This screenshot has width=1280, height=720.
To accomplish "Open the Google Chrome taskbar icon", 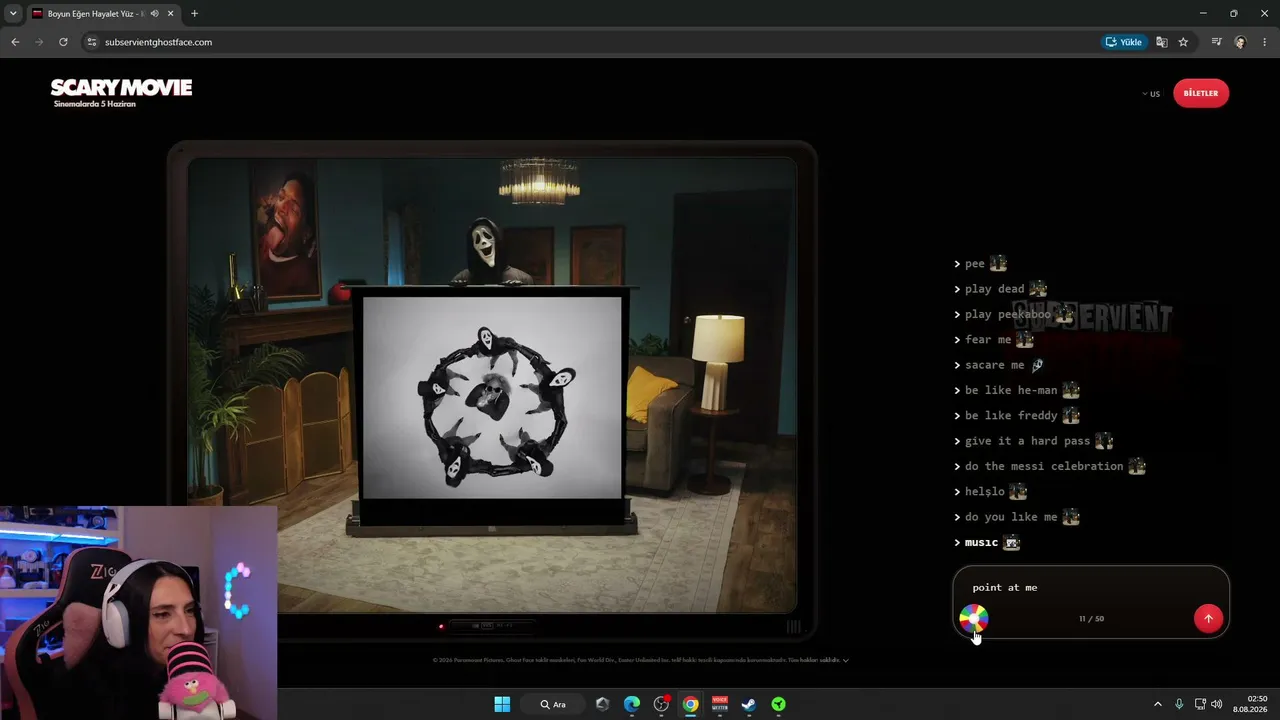I will (x=690, y=704).
